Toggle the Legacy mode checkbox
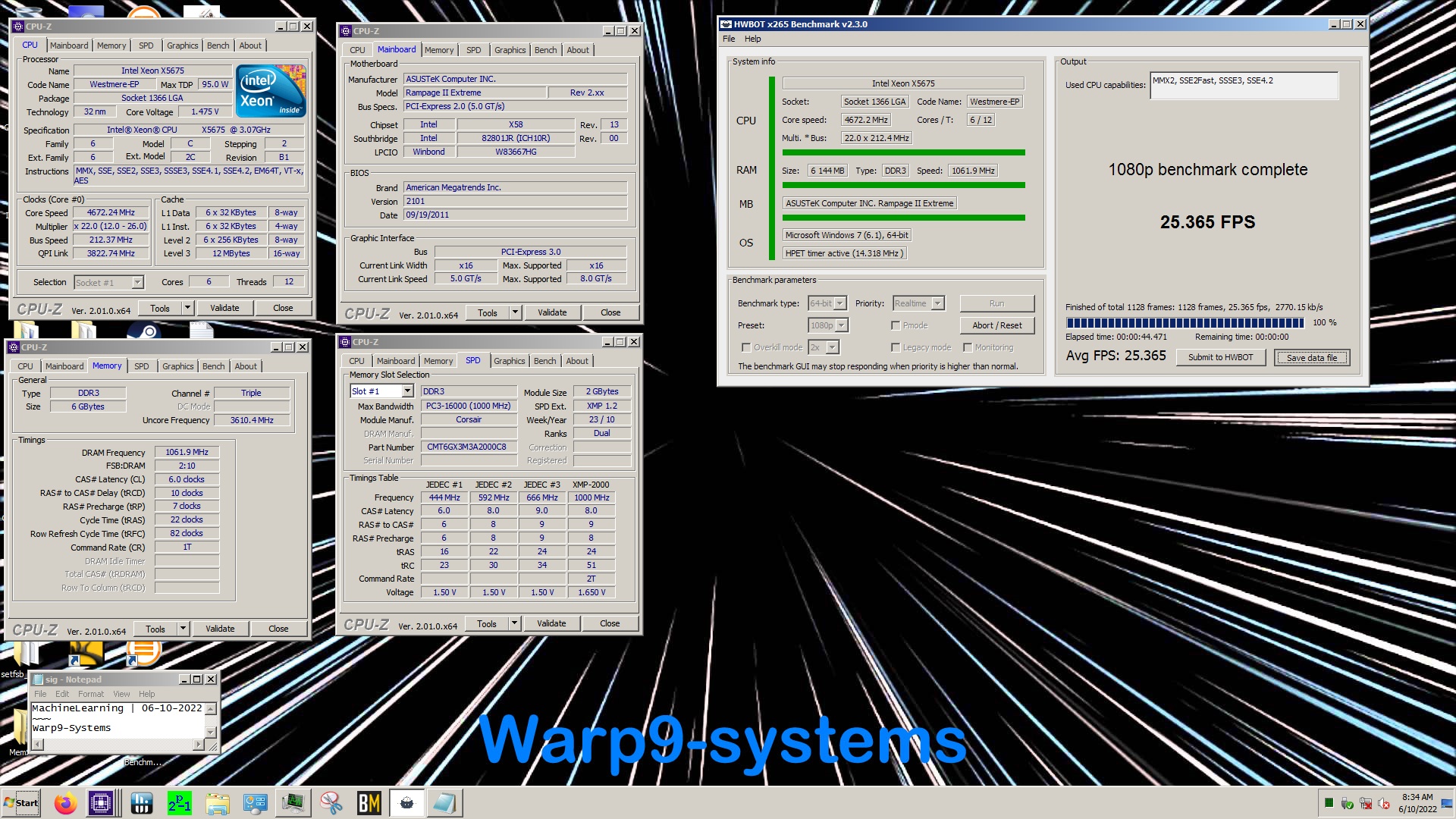 896,347
